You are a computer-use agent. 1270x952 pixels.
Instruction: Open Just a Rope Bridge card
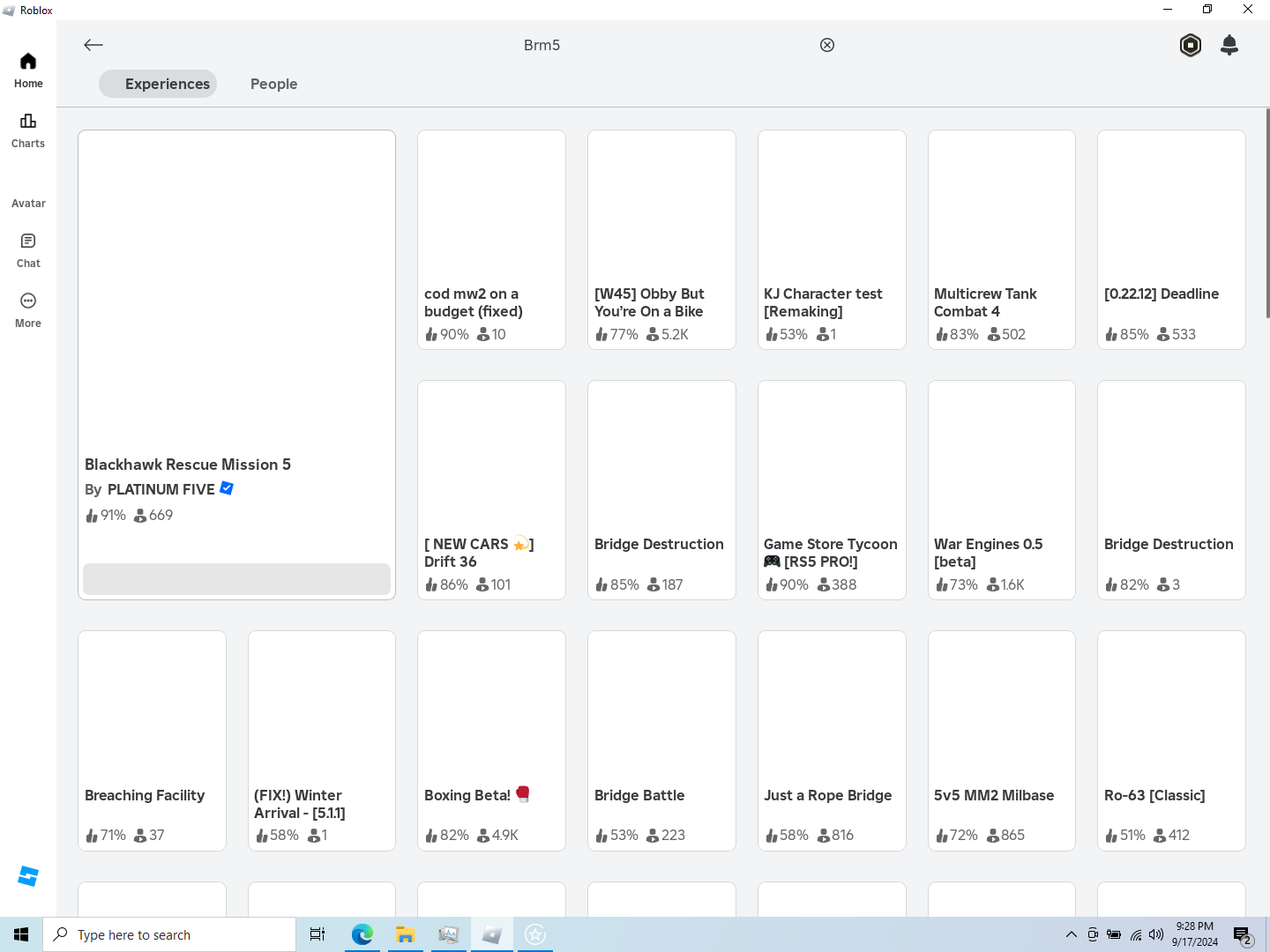[832, 740]
